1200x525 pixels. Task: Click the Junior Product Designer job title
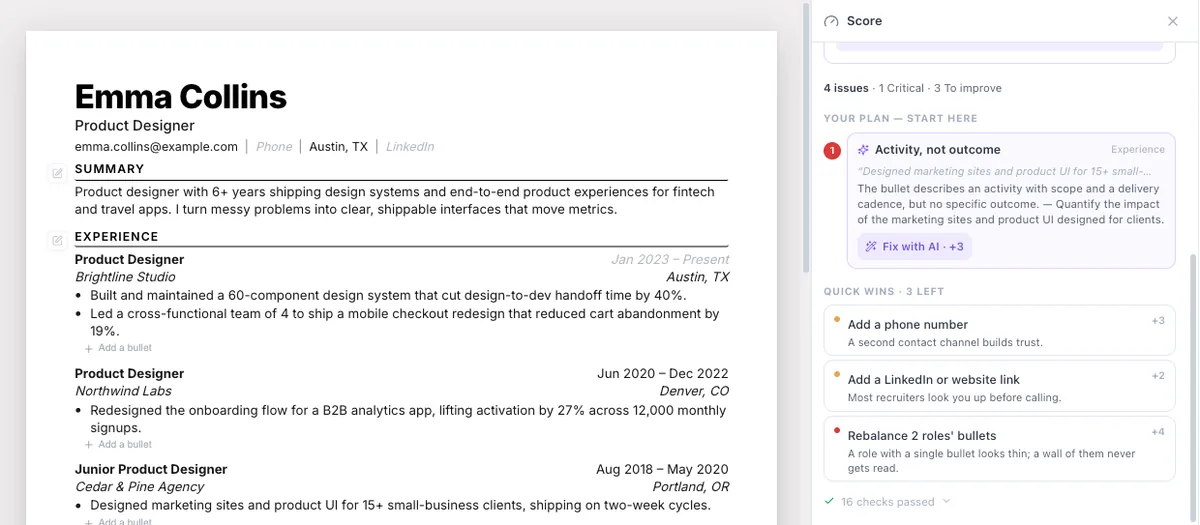tap(151, 470)
